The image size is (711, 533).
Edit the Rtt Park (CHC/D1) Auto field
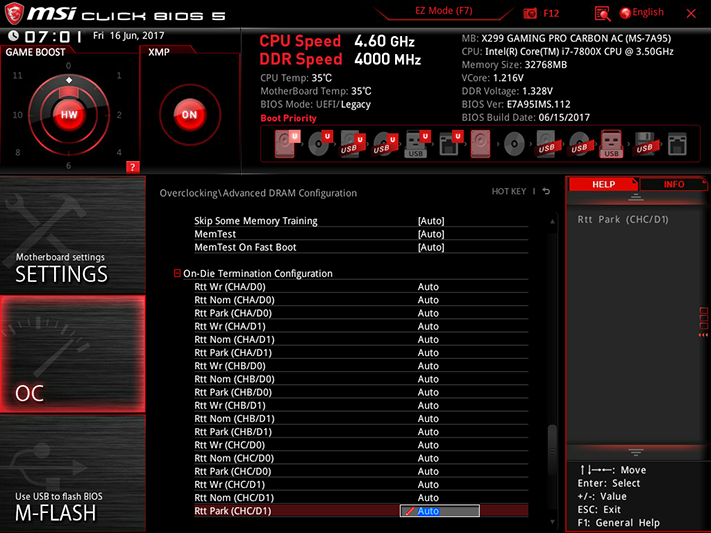click(x=439, y=511)
